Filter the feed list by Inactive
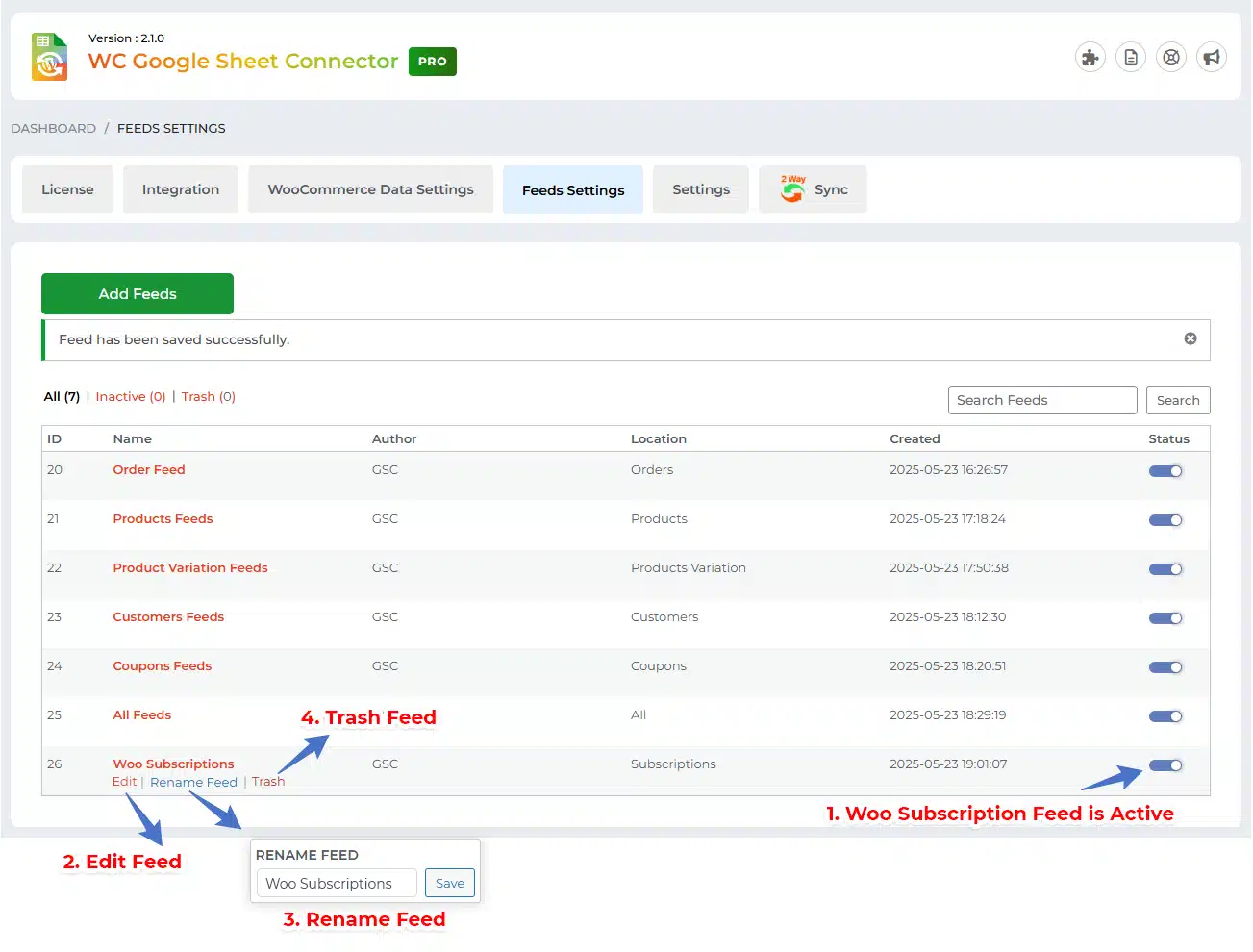1253x952 pixels. 131,396
